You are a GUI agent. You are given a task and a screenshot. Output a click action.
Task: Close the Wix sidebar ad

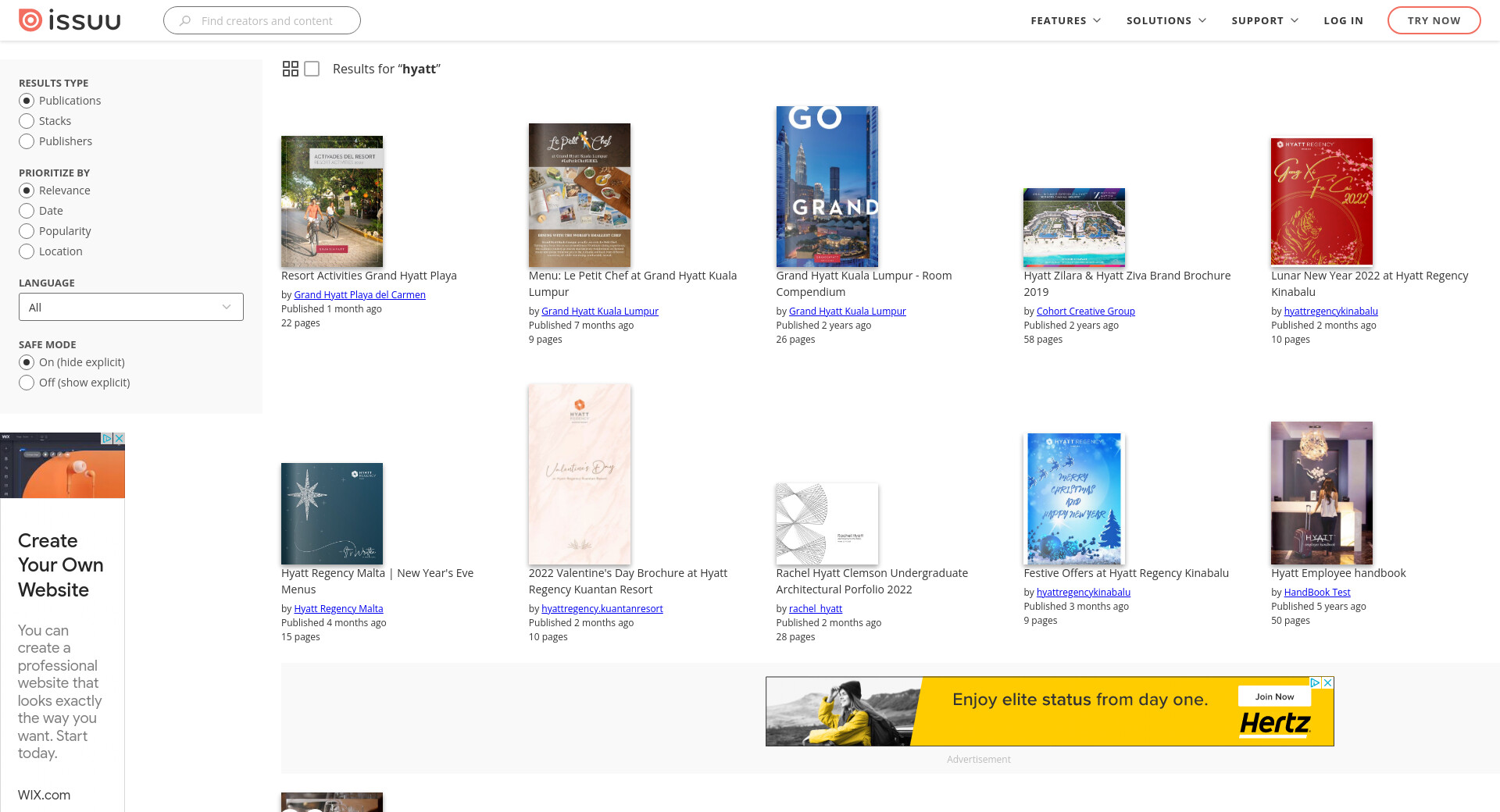pyautogui.click(x=120, y=438)
